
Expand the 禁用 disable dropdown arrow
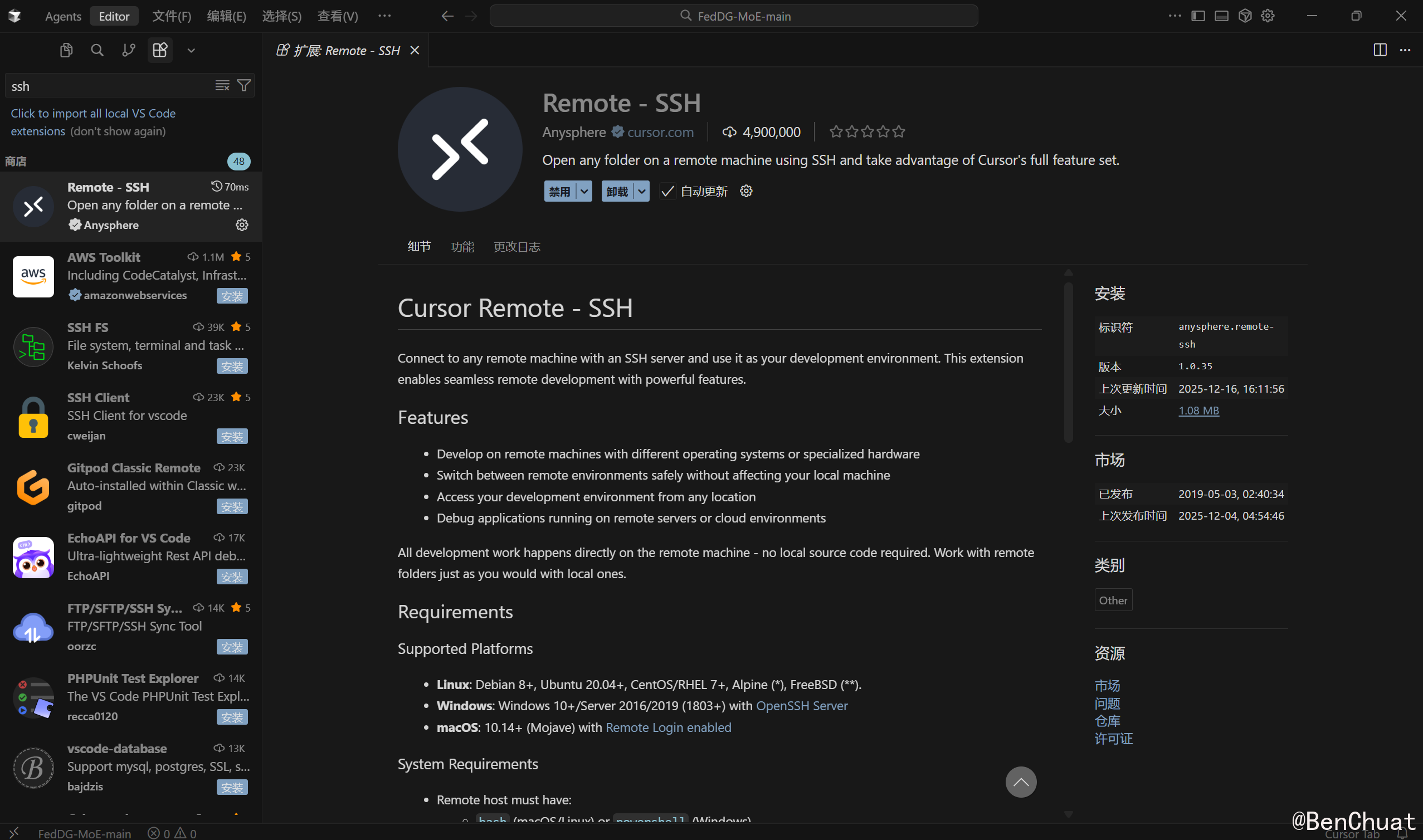point(584,191)
